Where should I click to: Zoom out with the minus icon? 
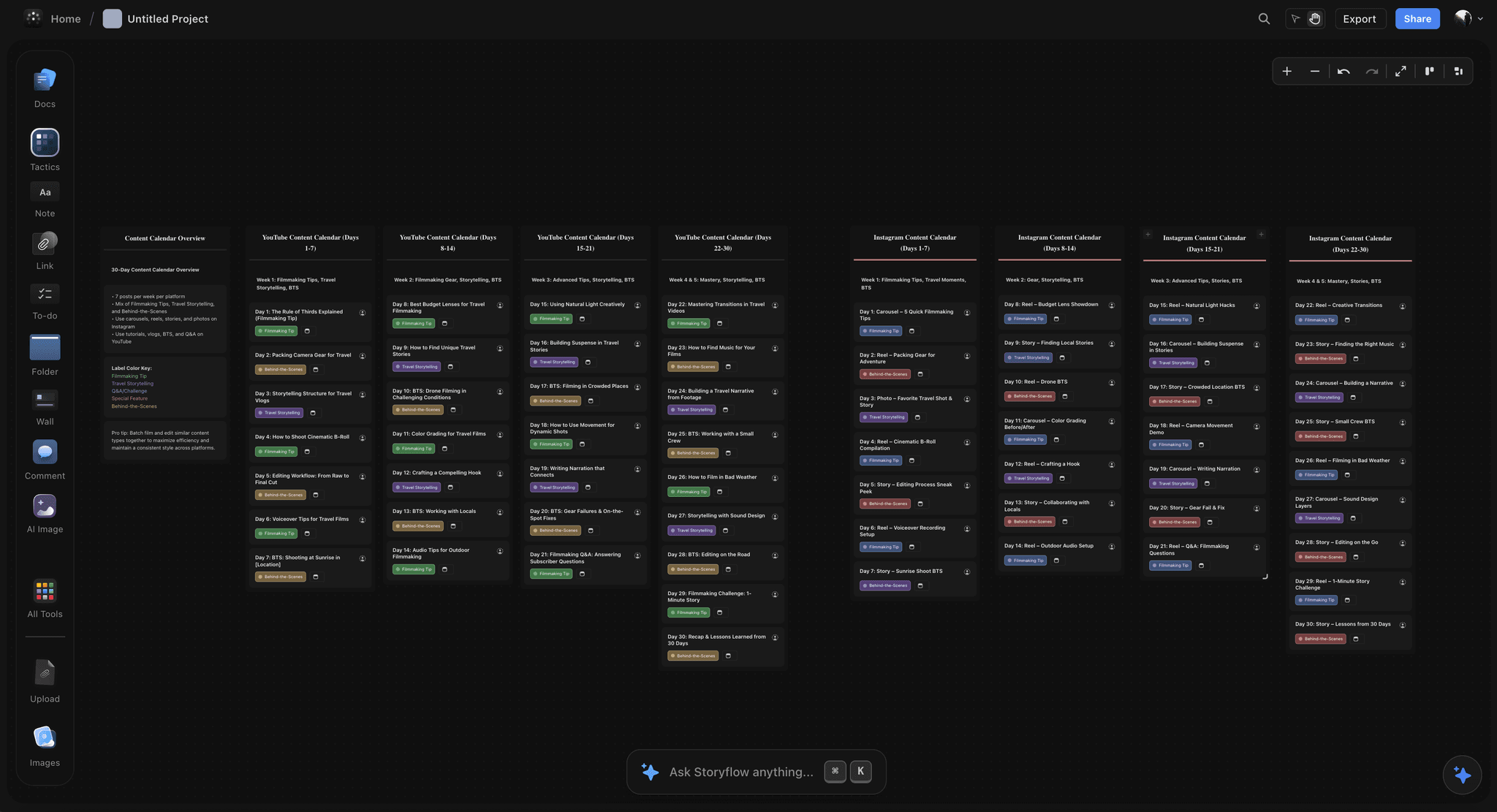pos(1315,72)
